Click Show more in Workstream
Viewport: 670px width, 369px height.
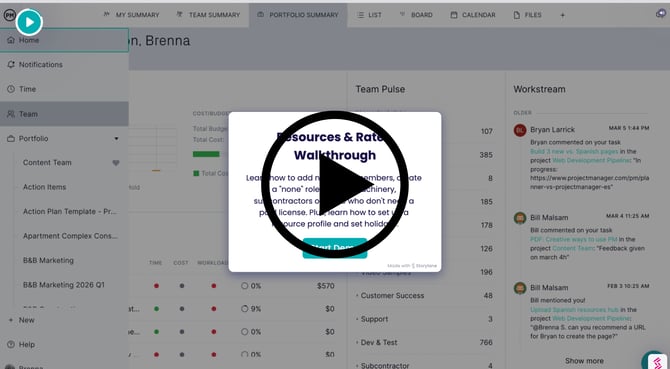[584, 361]
